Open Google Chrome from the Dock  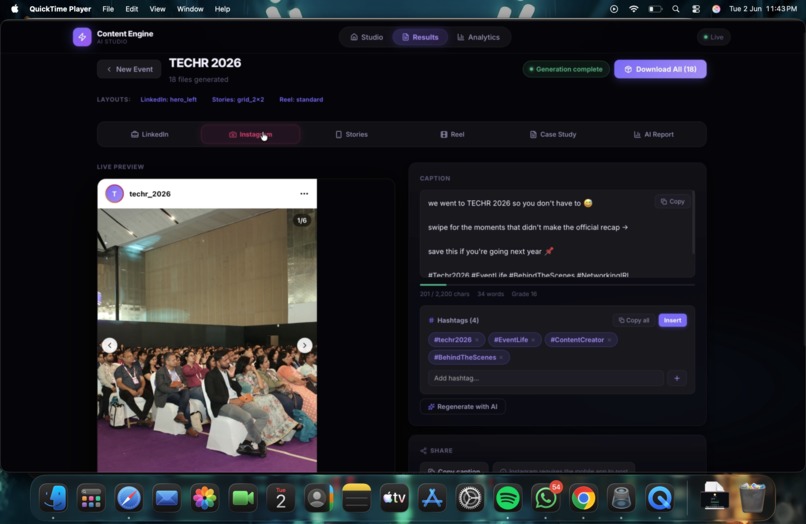[583, 498]
